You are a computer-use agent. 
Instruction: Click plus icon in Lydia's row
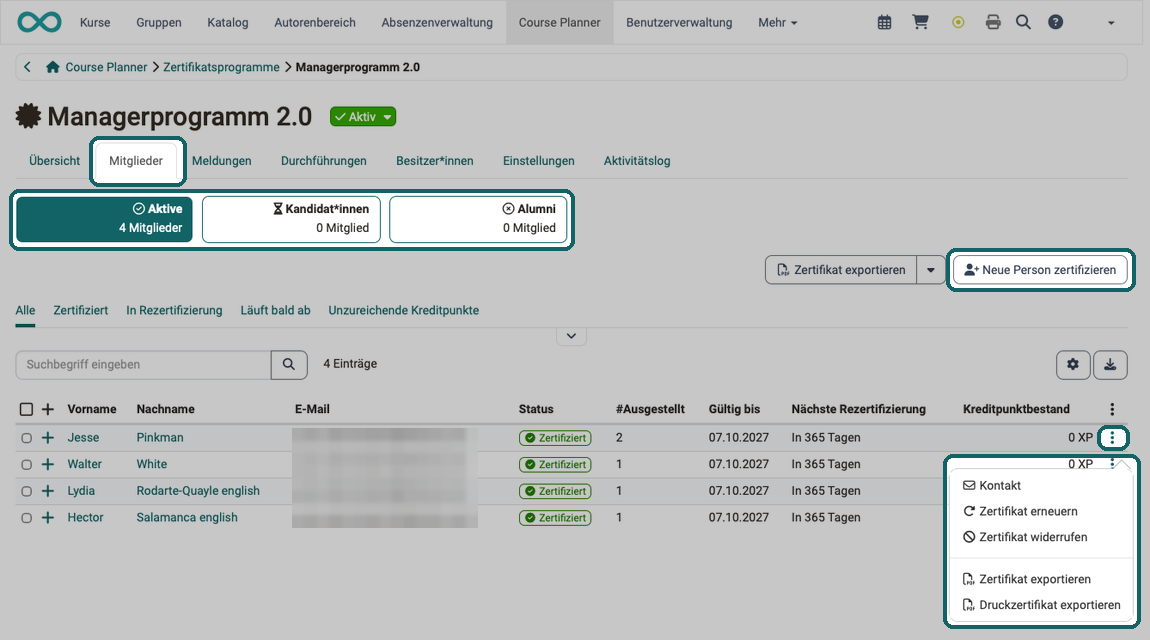(48, 491)
